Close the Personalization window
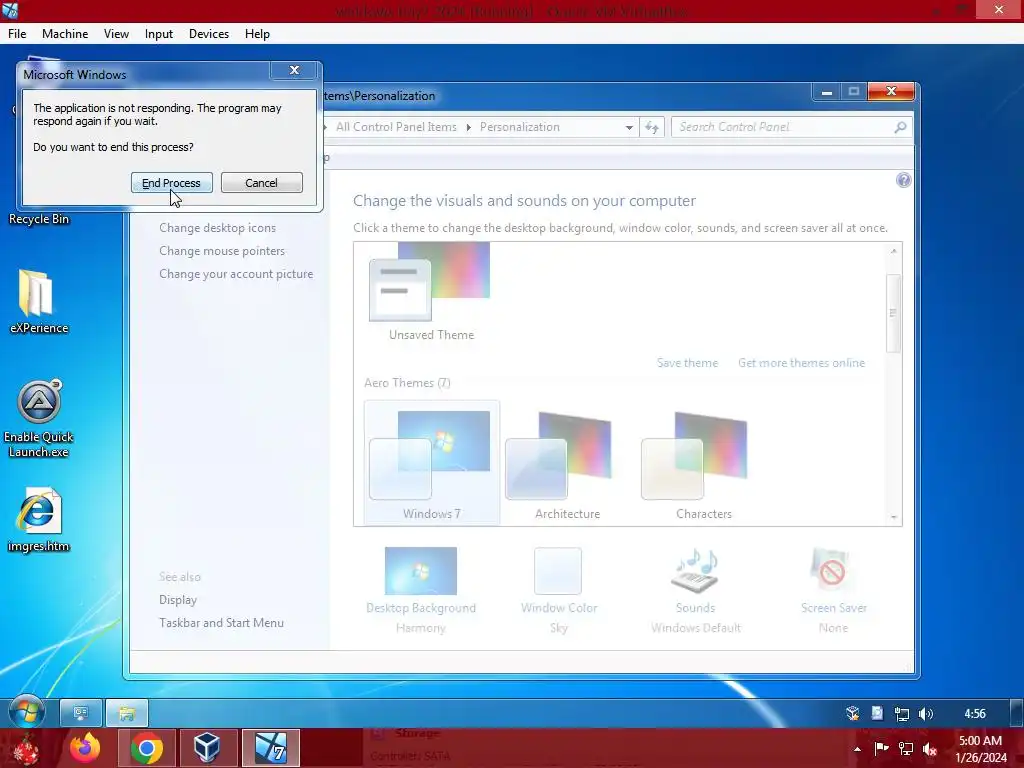This screenshot has height=768, width=1024. 891,92
